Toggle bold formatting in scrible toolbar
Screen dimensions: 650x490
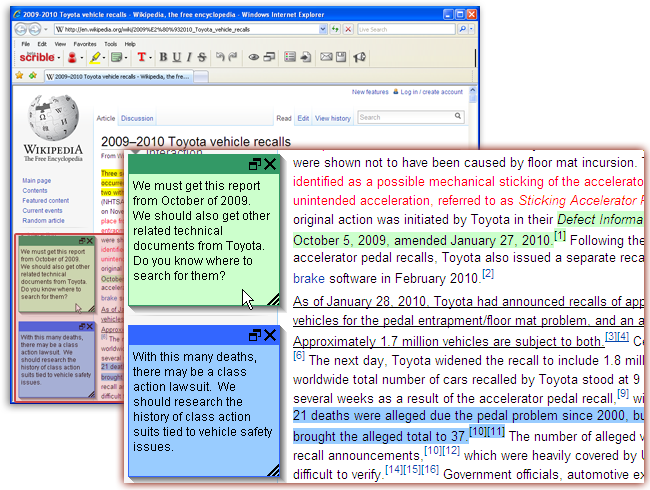tap(163, 57)
